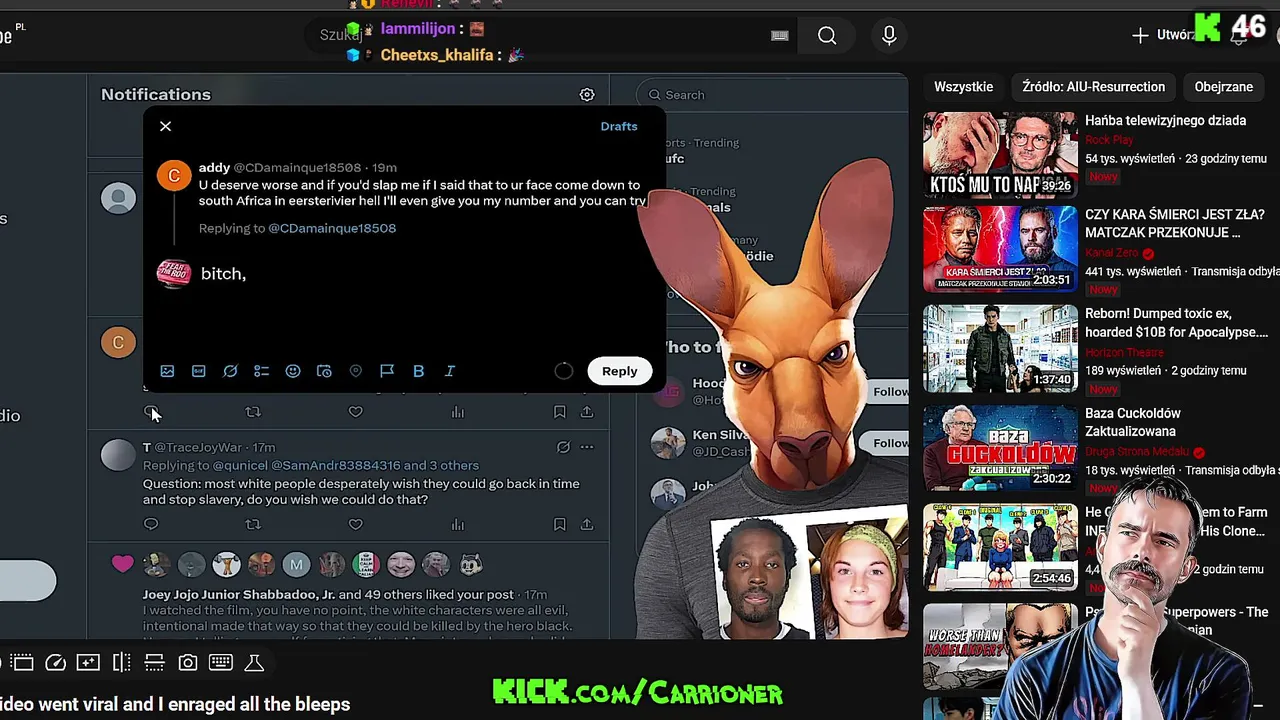
Task: View analytics of the @TraceJoyWar post
Action: 458,524
